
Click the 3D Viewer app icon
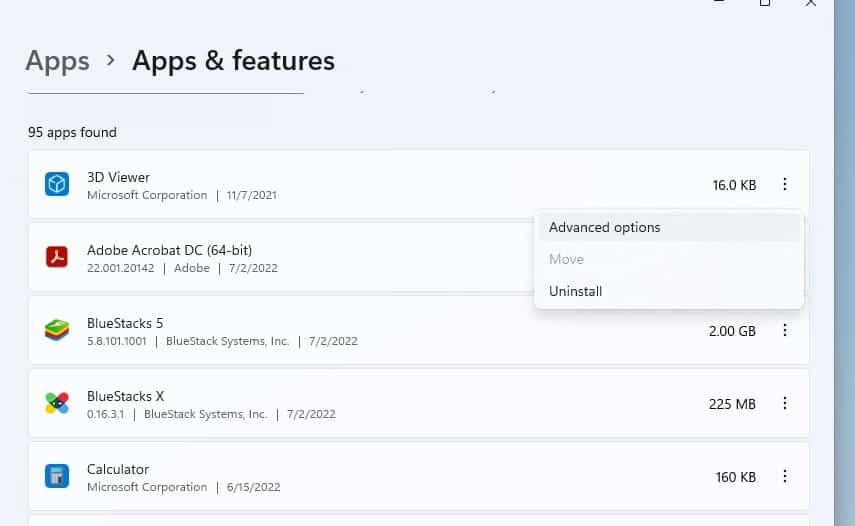point(56,185)
